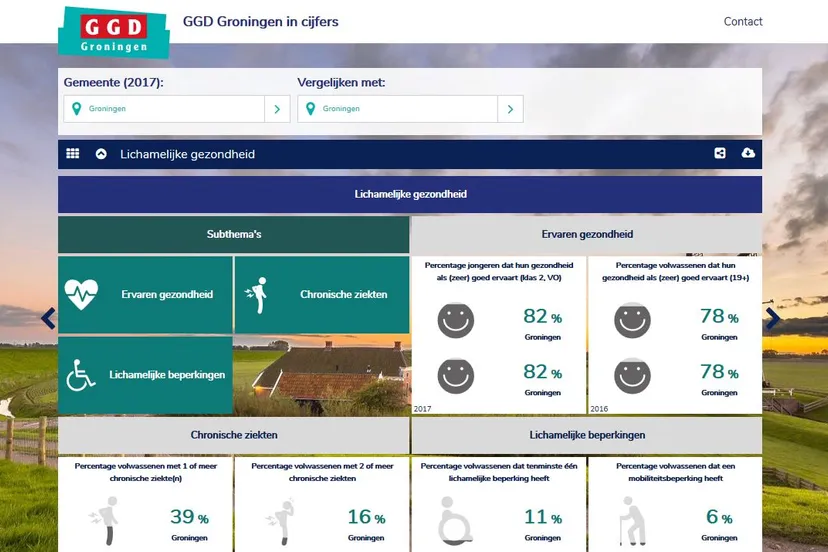
Task: Open the Contact page
Action: coord(742,22)
